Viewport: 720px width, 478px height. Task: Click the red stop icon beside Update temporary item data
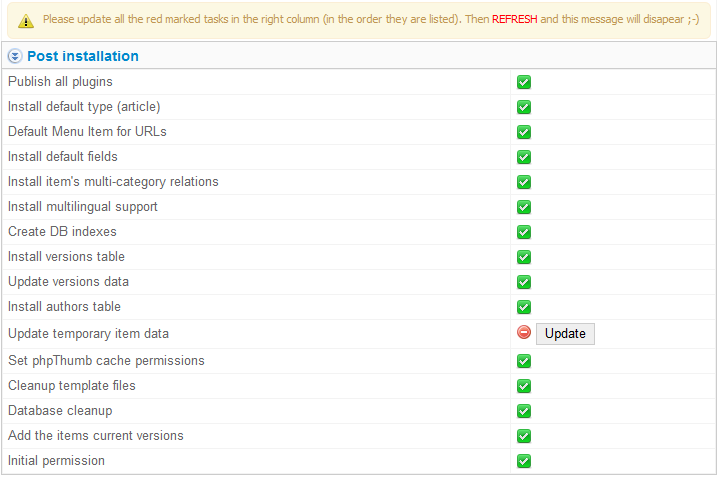tap(523, 332)
